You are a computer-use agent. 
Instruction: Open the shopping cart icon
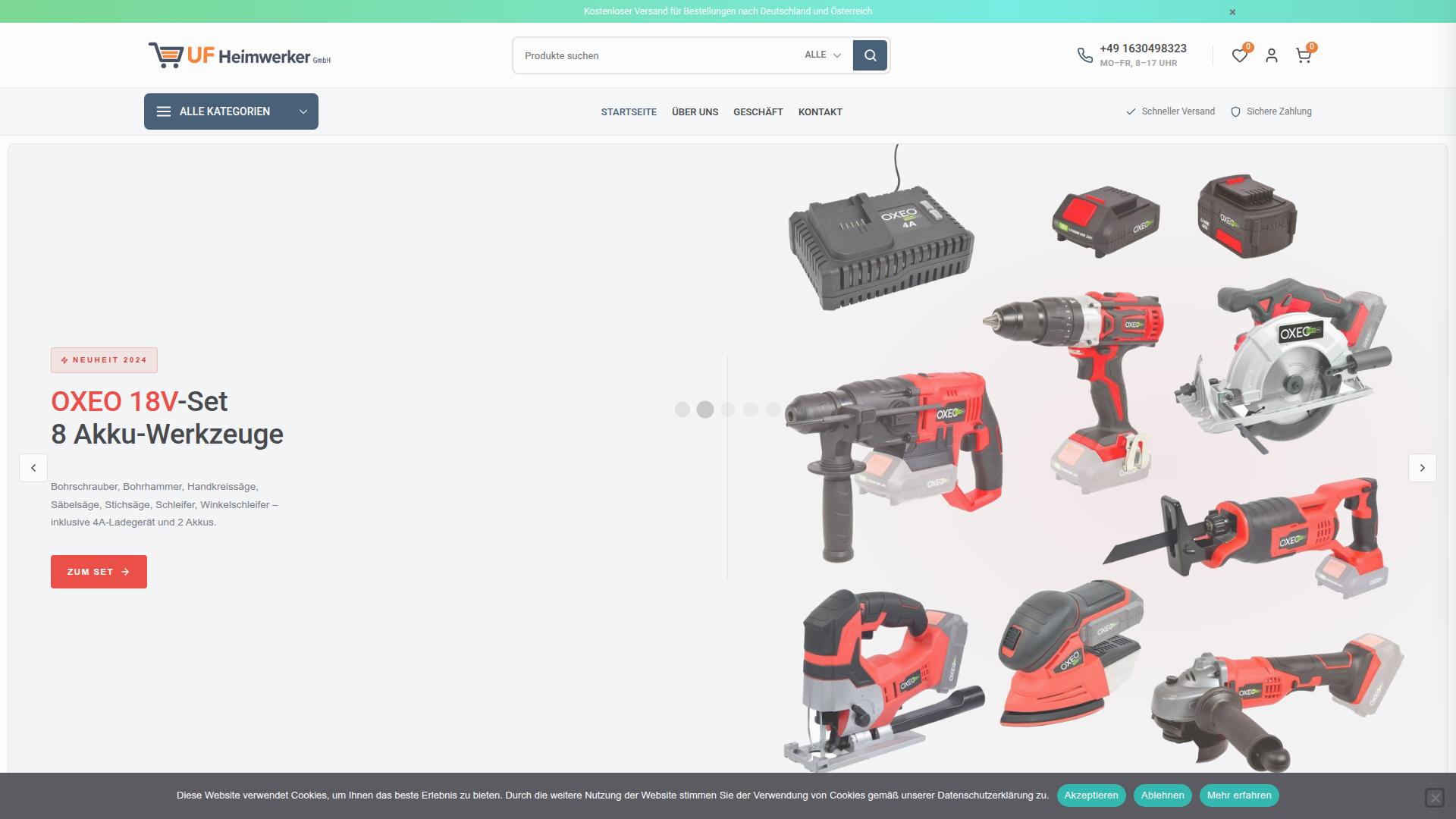pos(1304,55)
